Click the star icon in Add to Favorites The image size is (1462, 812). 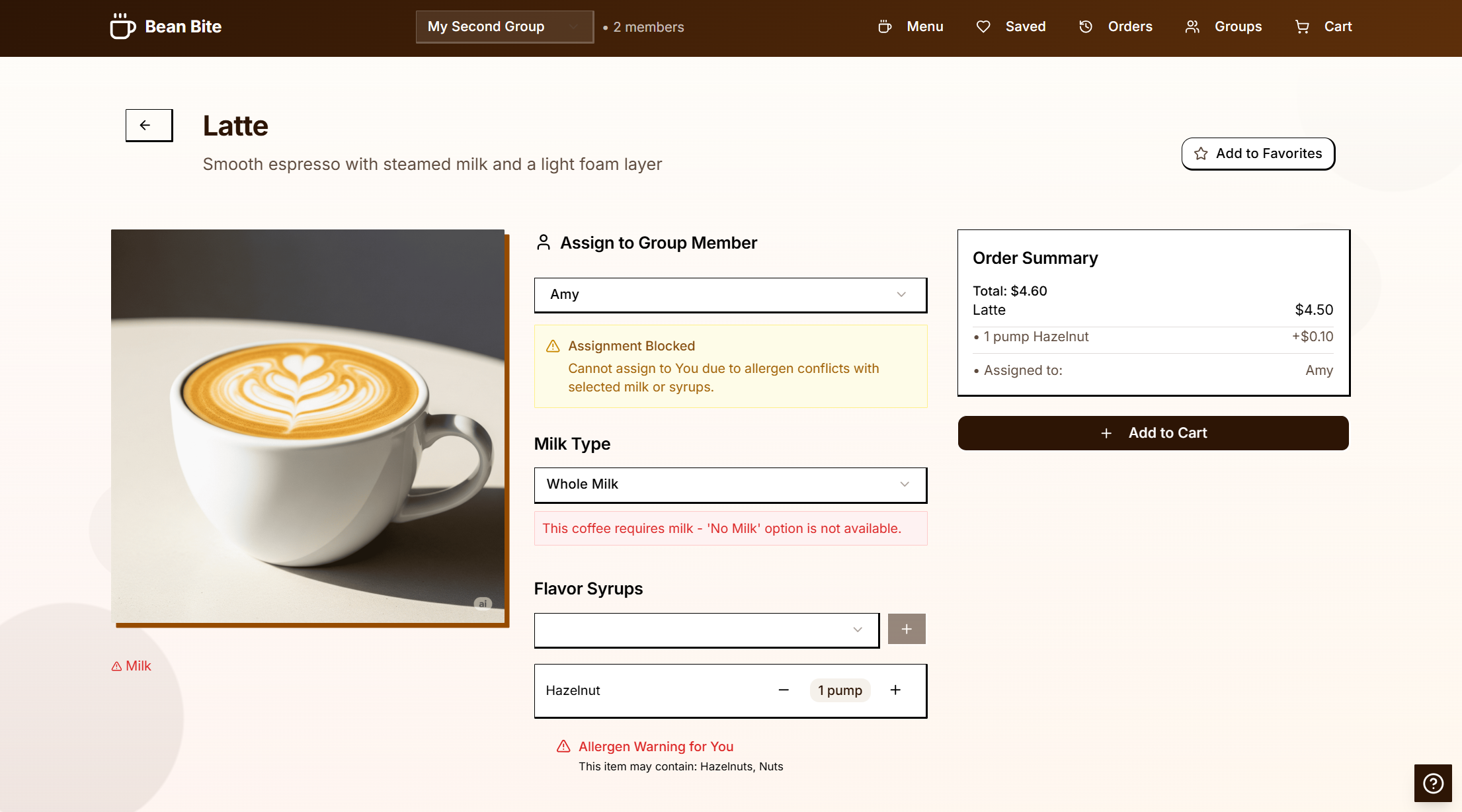point(1201,153)
